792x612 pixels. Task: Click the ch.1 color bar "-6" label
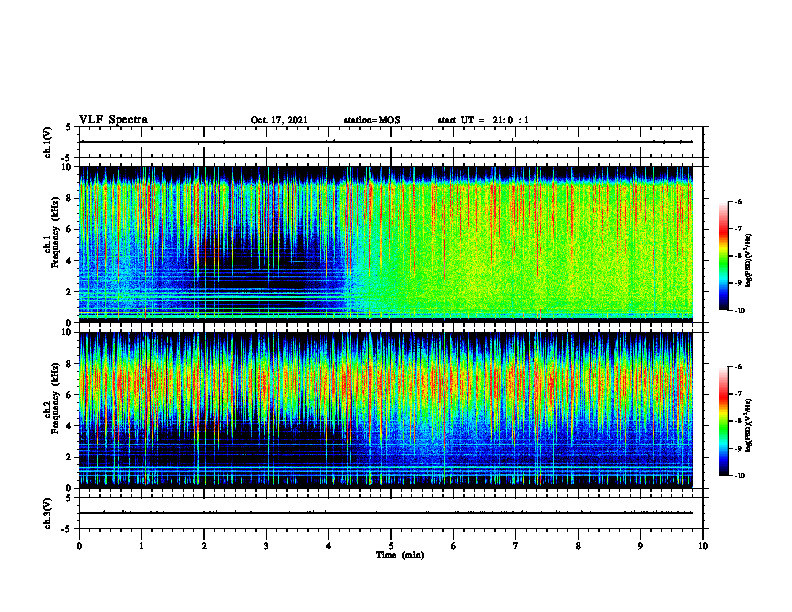[739, 201]
